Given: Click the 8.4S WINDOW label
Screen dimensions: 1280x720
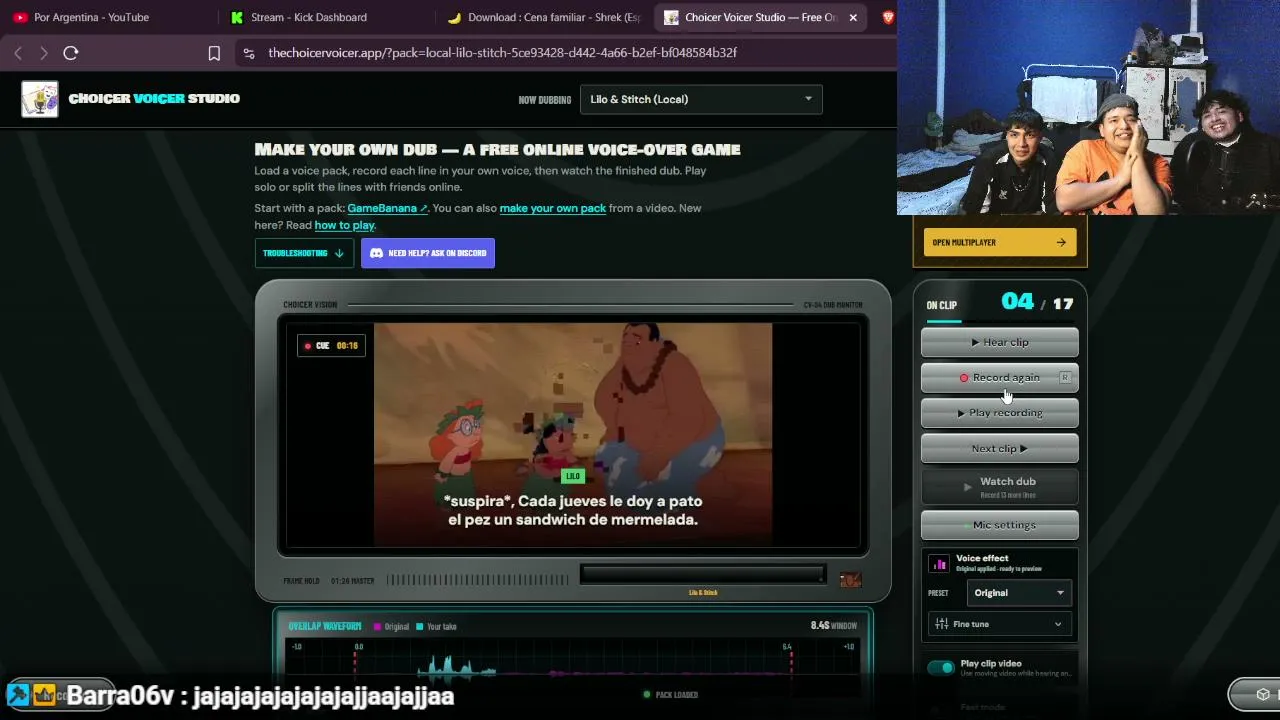Looking at the screenshot, I should (834, 626).
